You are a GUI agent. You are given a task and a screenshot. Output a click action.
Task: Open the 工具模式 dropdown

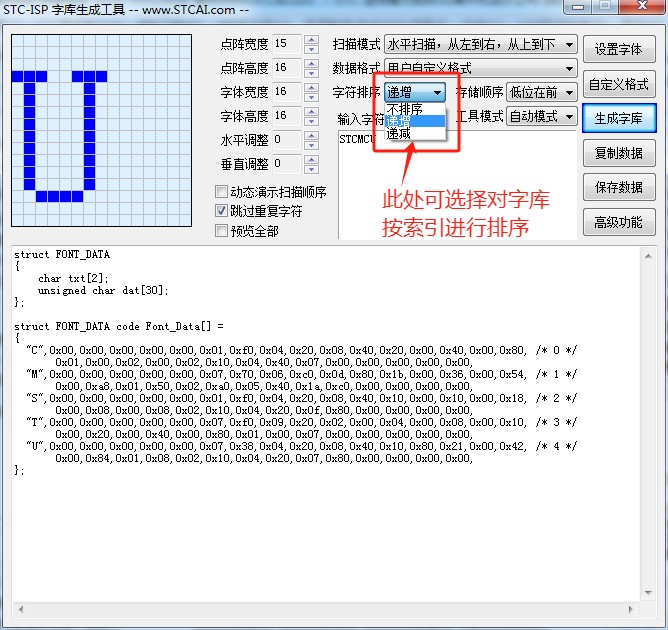(542, 116)
